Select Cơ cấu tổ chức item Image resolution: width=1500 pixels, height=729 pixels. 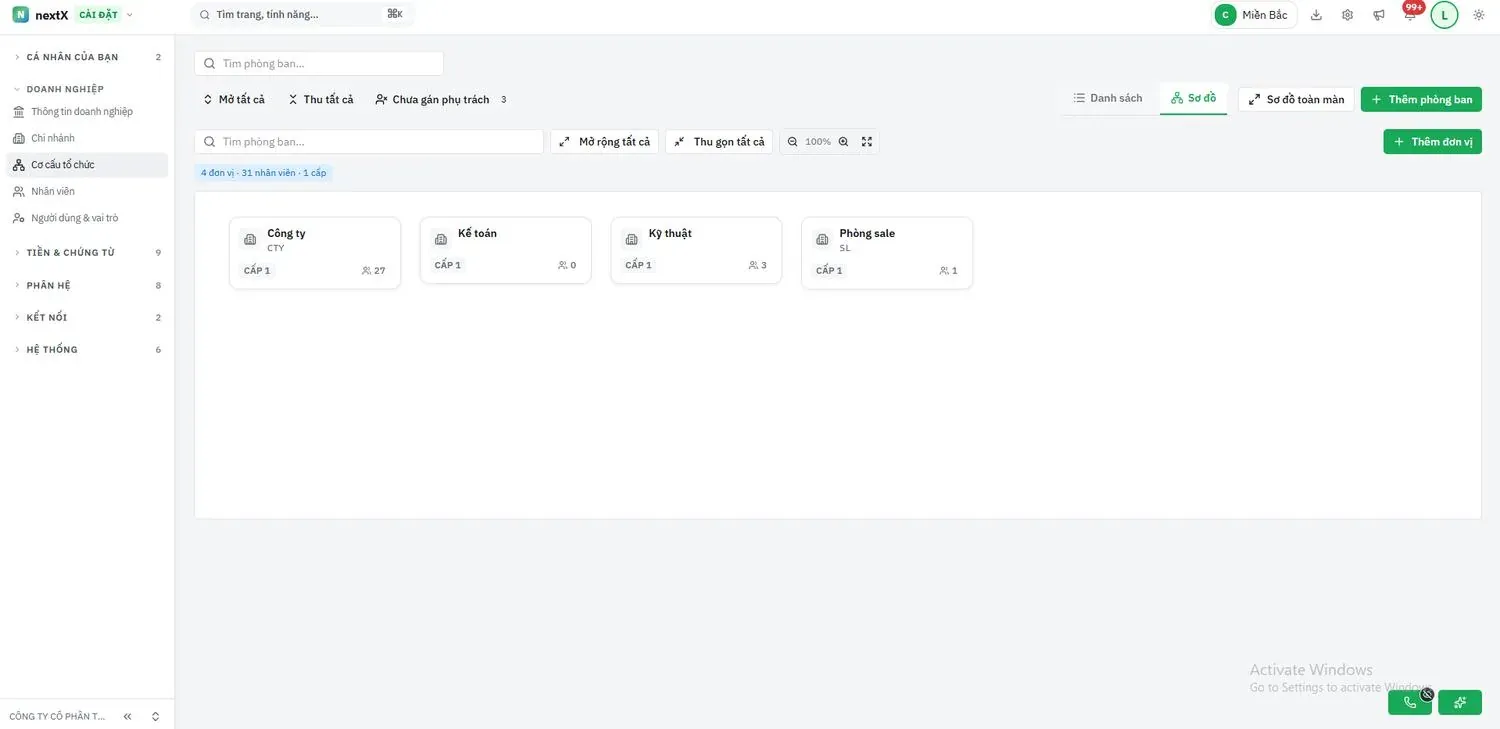coord(87,165)
